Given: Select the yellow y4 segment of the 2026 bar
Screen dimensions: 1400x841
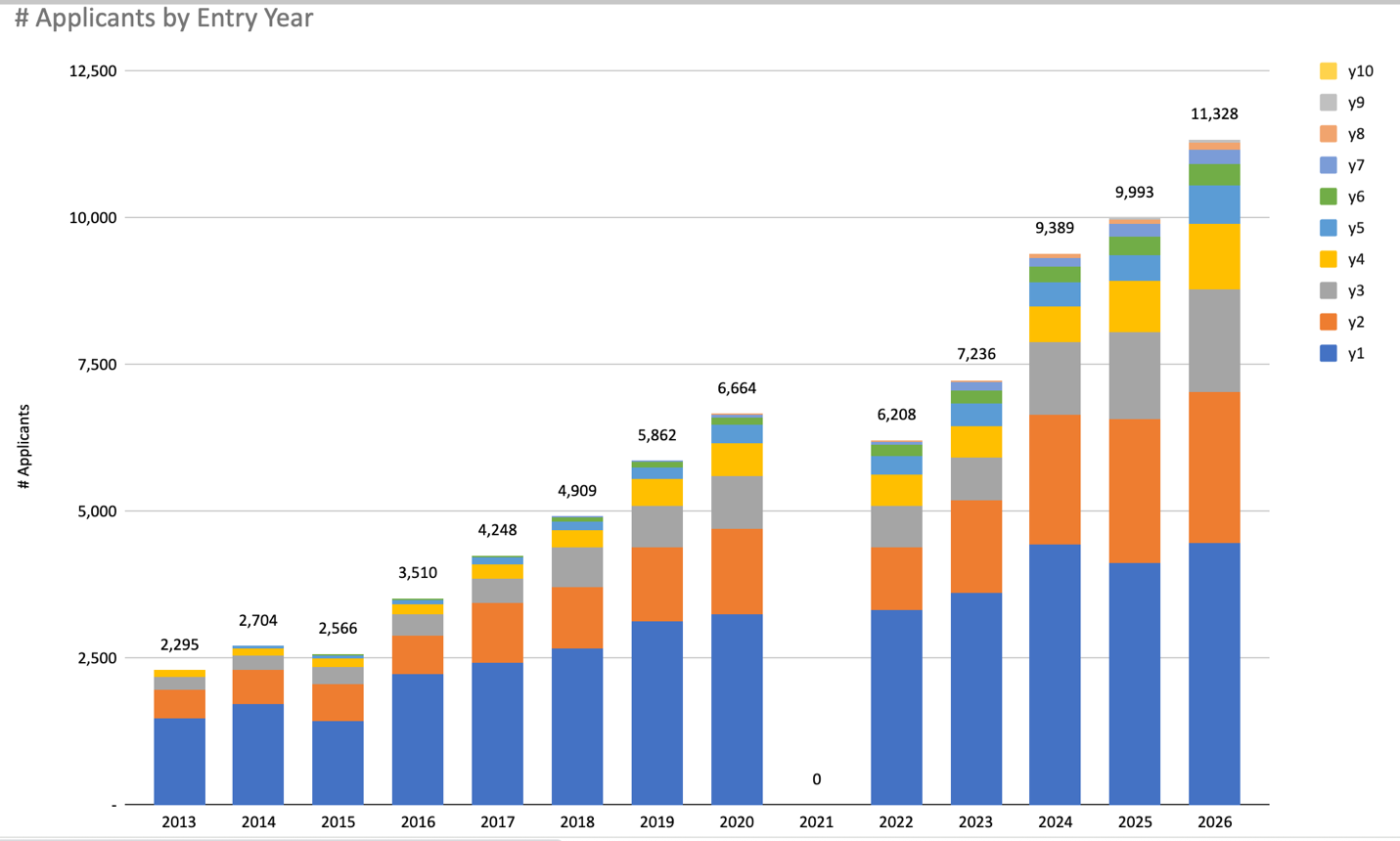Looking at the screenshot, I should click(x=1214, y=257).
